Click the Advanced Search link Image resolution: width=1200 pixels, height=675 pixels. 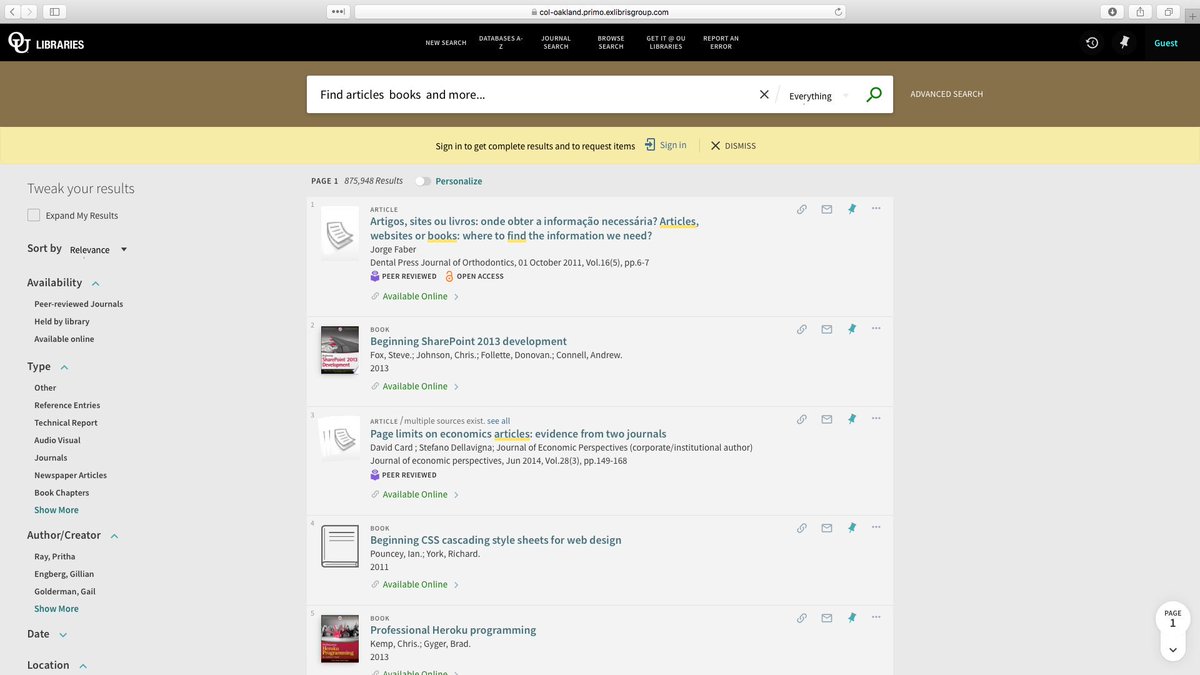(946, 95)
